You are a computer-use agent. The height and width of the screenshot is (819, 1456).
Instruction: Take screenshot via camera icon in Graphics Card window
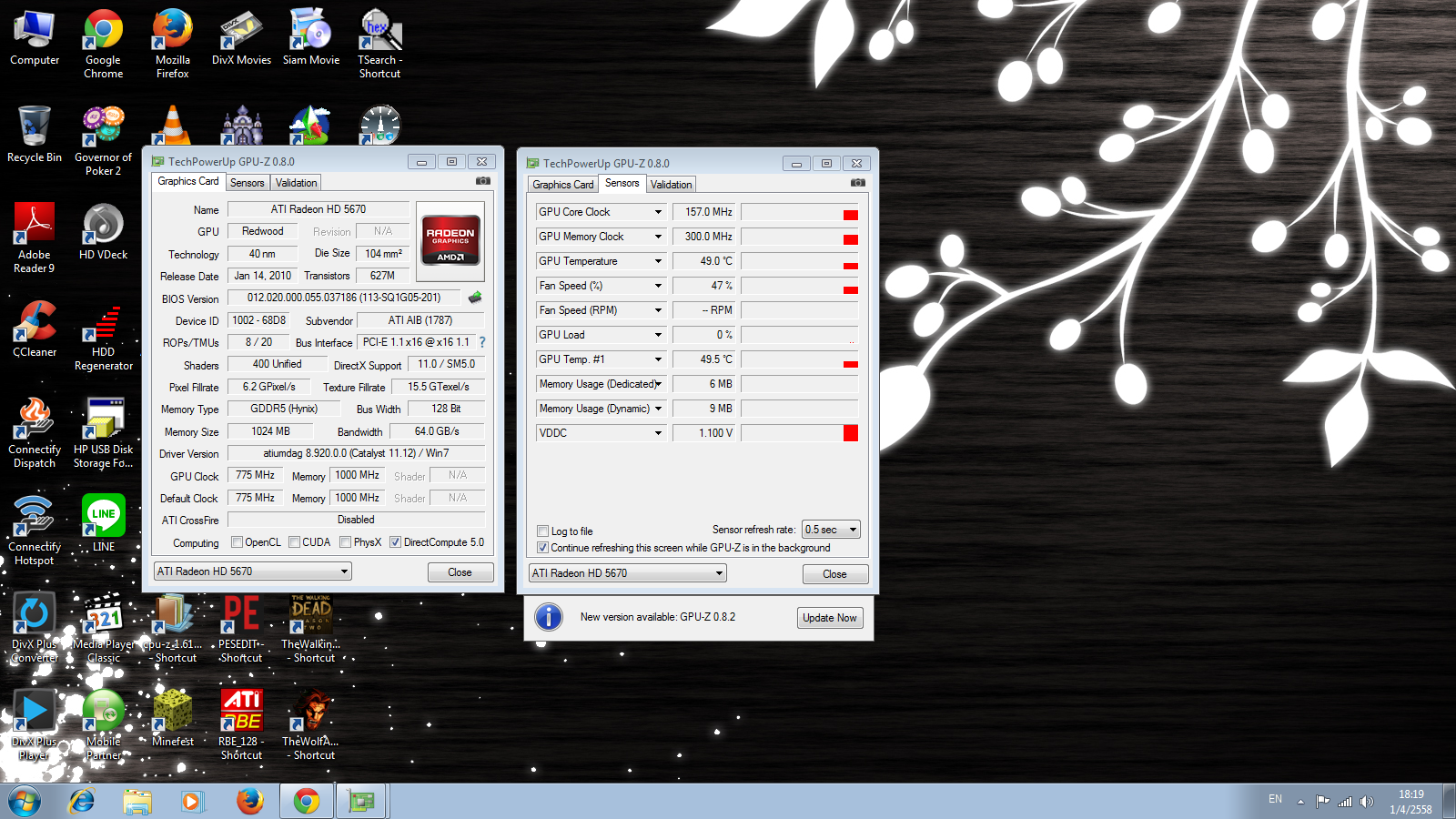[x=483, y=182]
